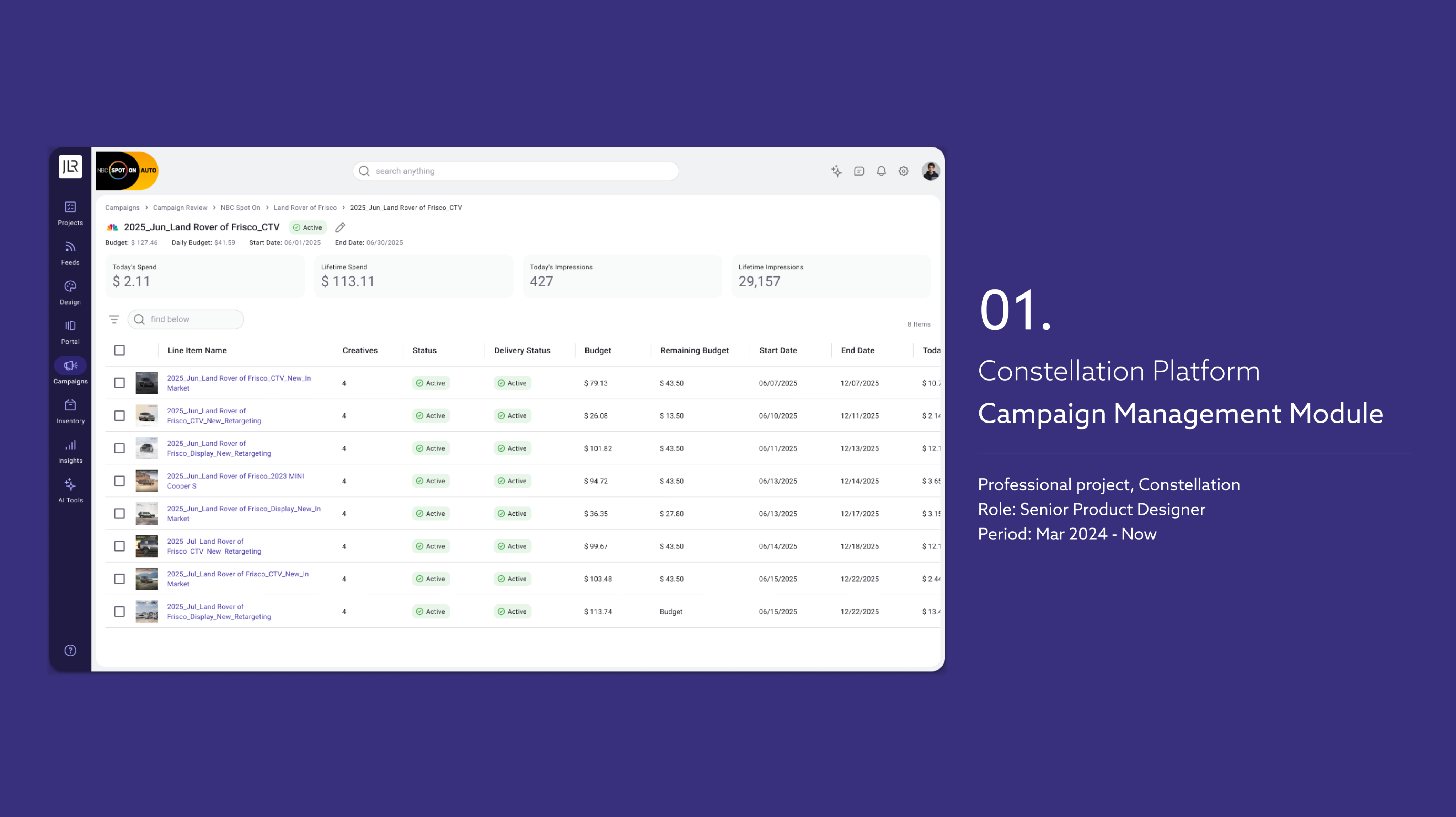The width and height of the screenshot is (1456, 817).
Task: Open the filter lines icon beside find below
Action: [114, 319]
